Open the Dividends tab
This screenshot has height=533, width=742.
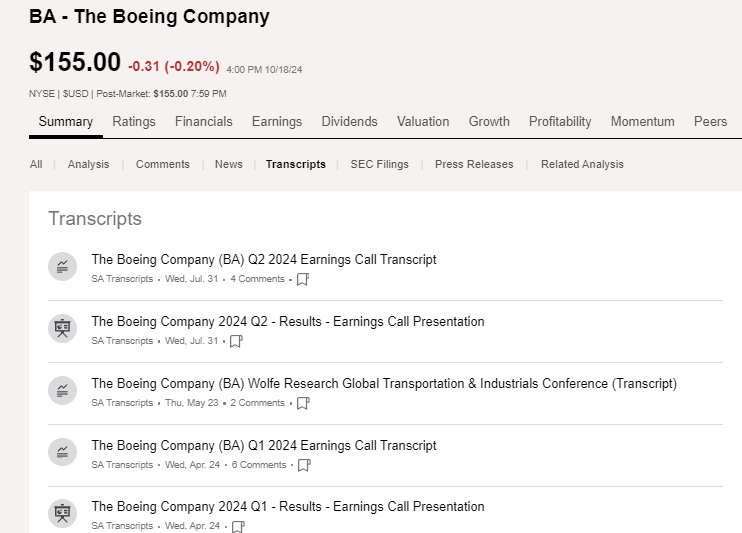pos(349,122)
